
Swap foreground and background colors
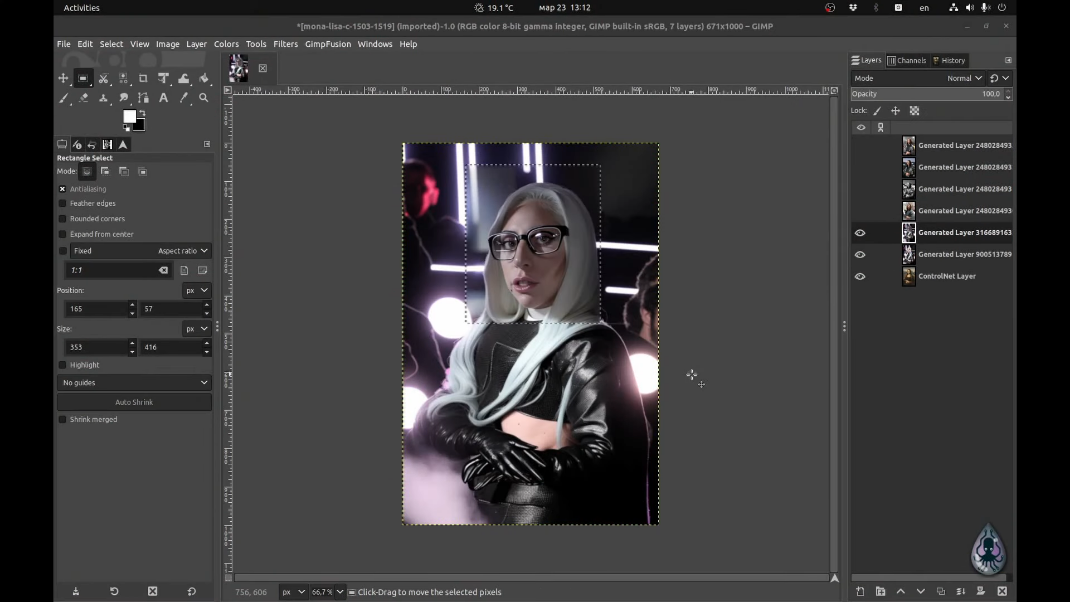tap(142, 113)
